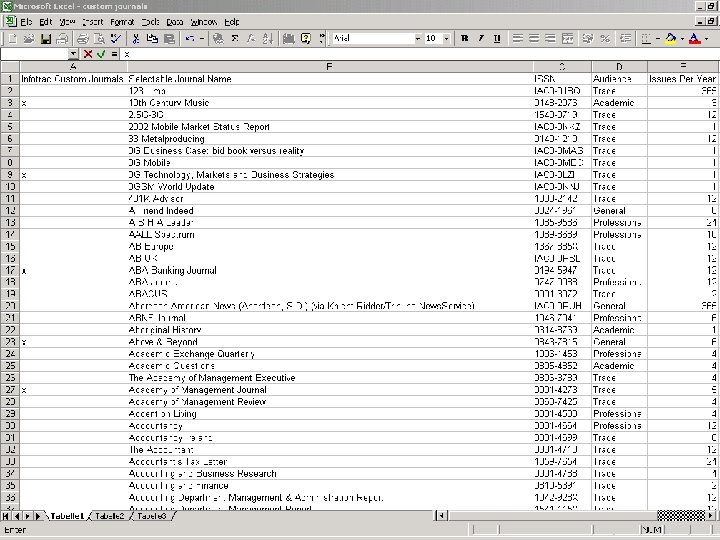Select column A header
Image resolution: width=720 pixels, height=540 pixels.
[x=73, y=67]
